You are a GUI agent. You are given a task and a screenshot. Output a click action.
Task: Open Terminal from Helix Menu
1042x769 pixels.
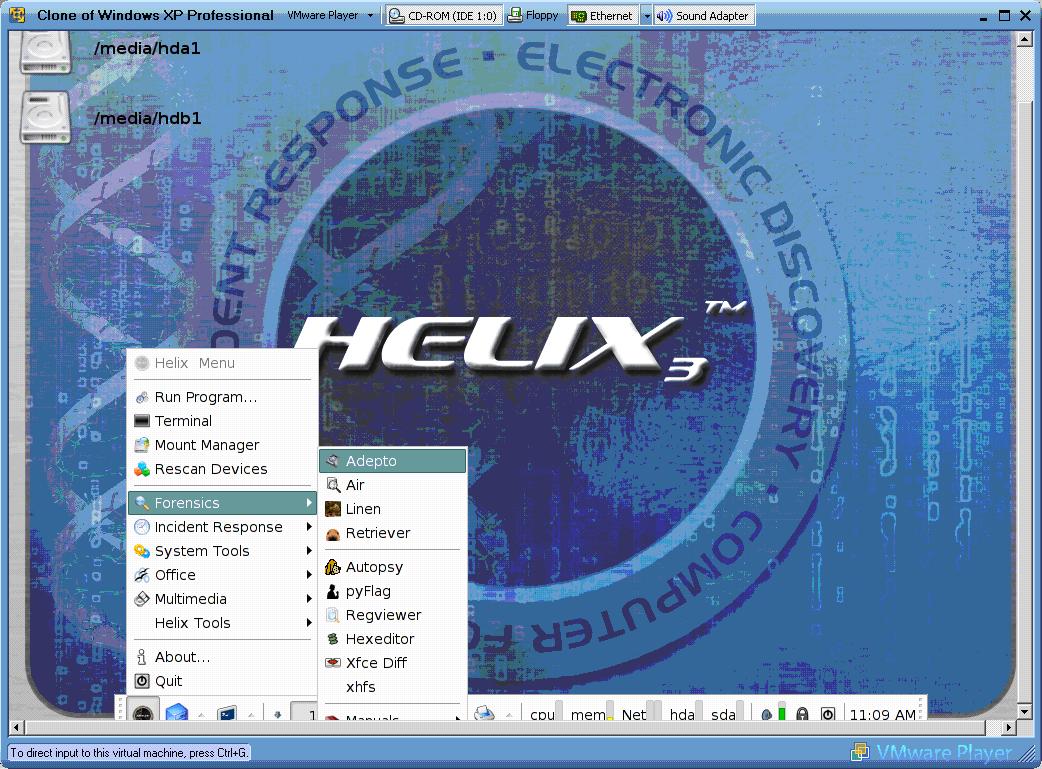pos(222,421)
